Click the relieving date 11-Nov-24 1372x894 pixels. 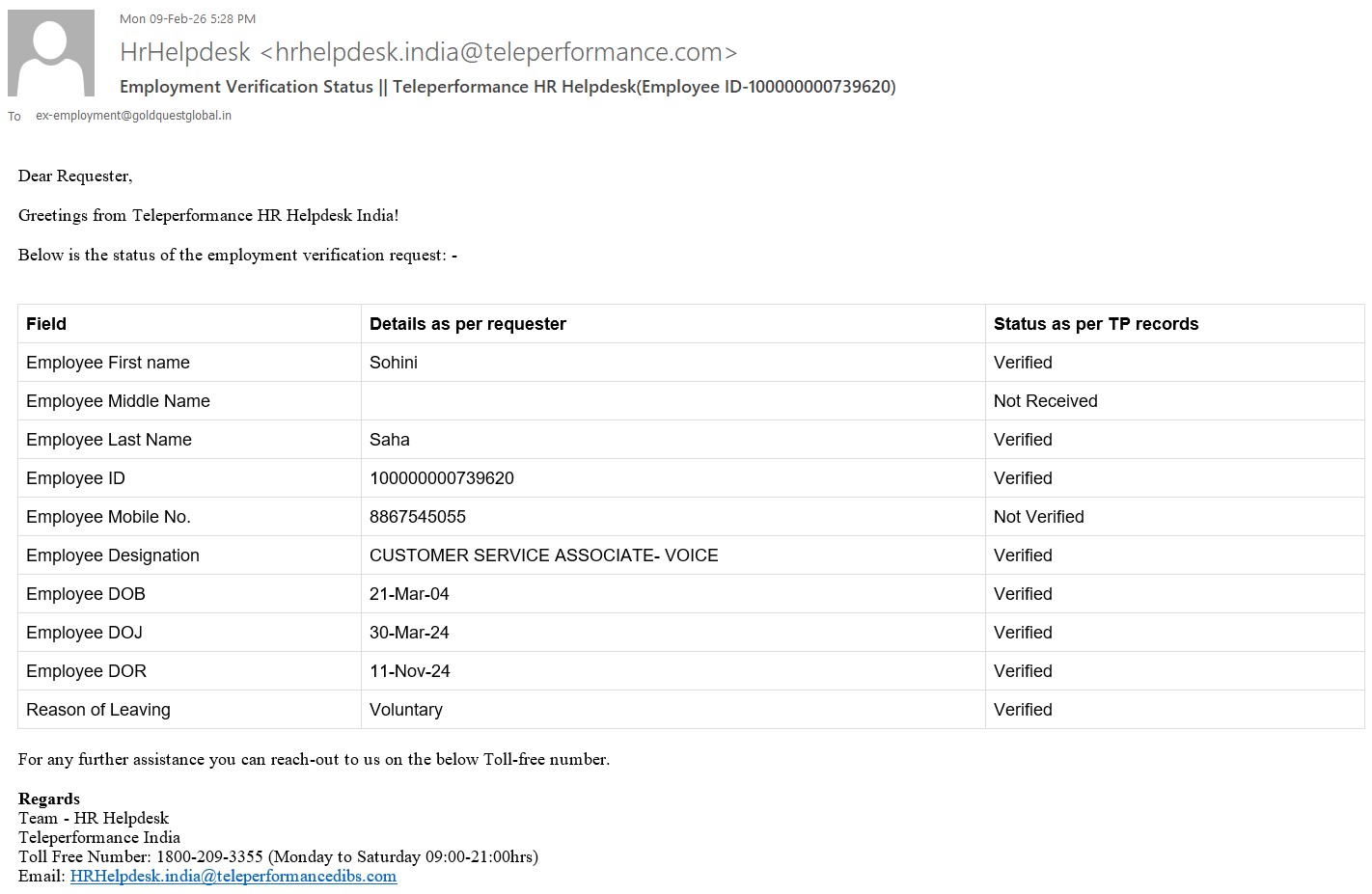[410, 671]
